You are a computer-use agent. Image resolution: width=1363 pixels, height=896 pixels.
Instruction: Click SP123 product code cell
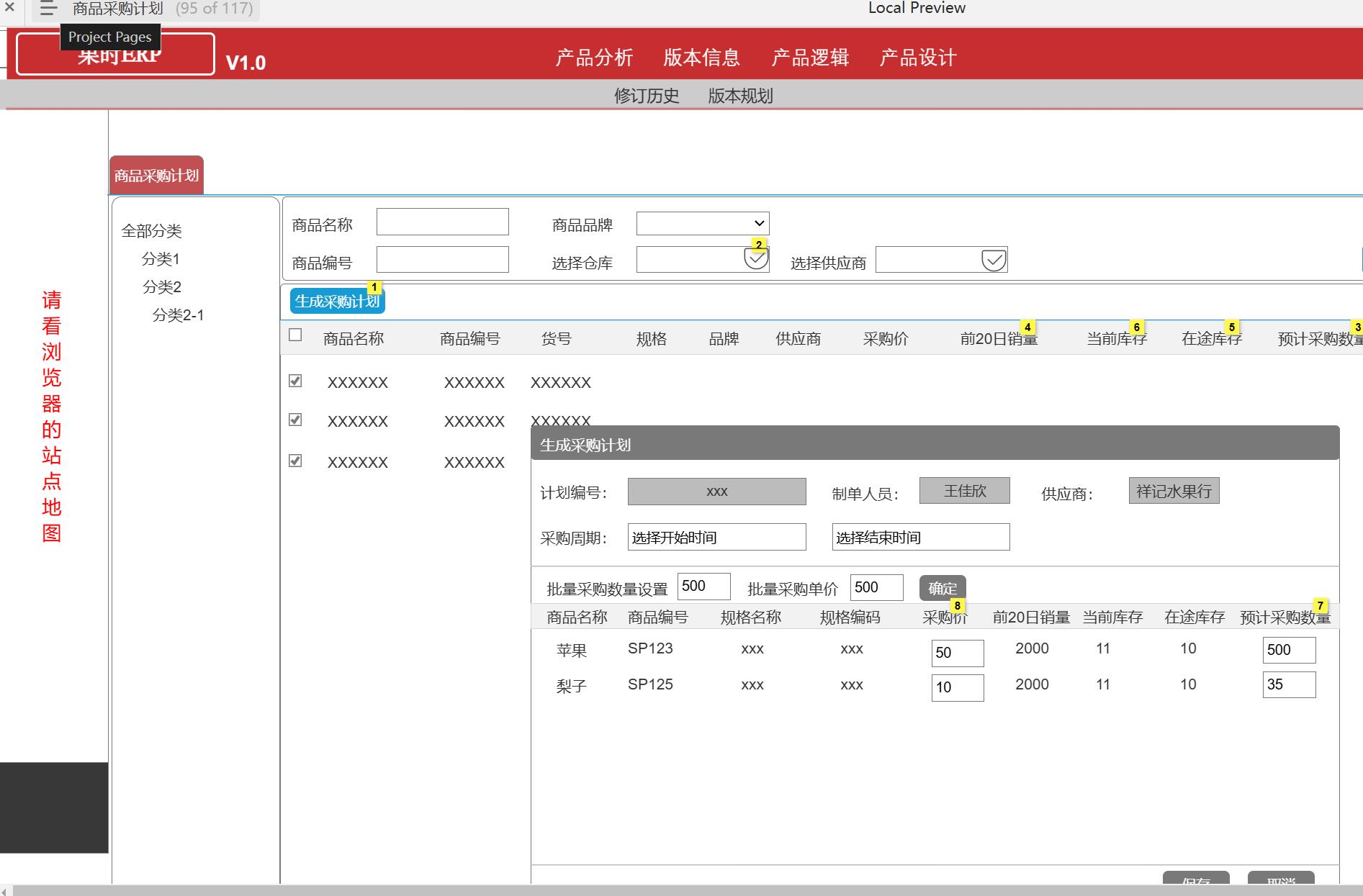pos(650,648)
